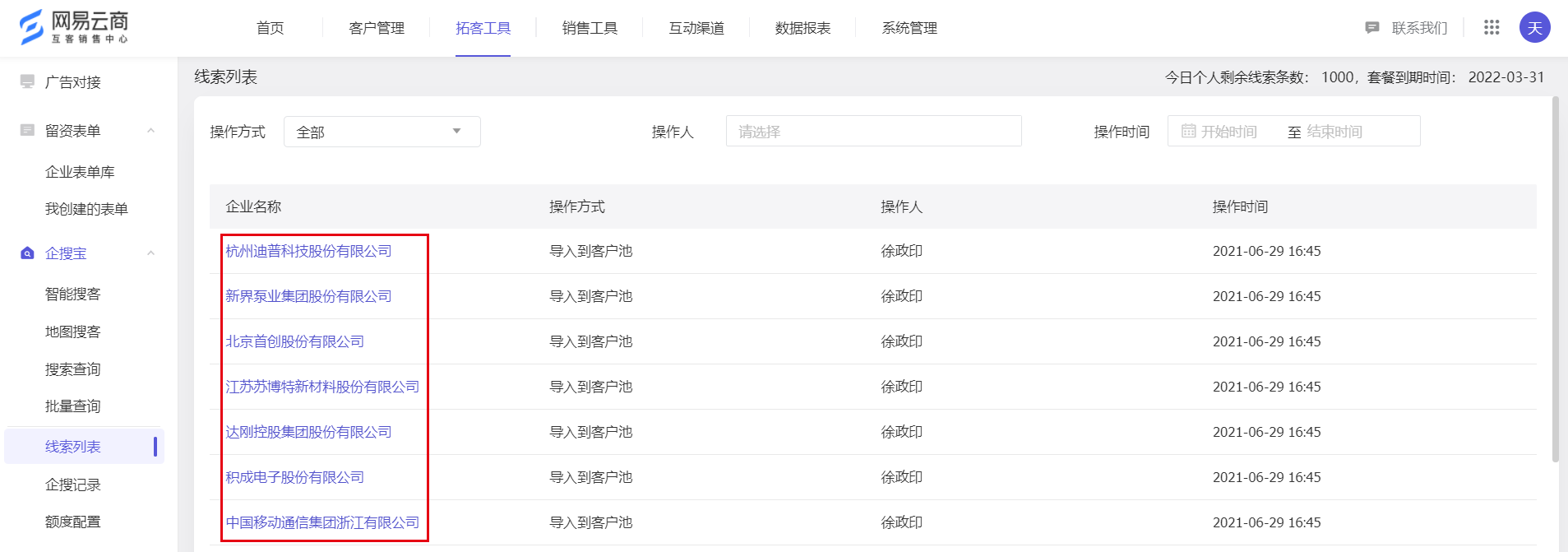Click the 操作人 column header
Viewport: 1568px width, 552px height.
pos(902,206)
